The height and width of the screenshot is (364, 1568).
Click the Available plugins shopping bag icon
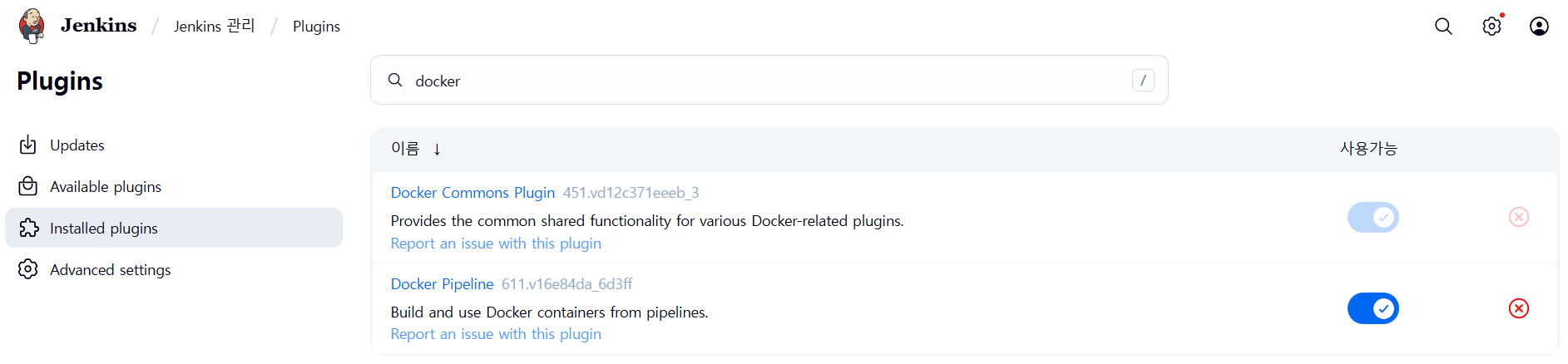pos(28,186)
